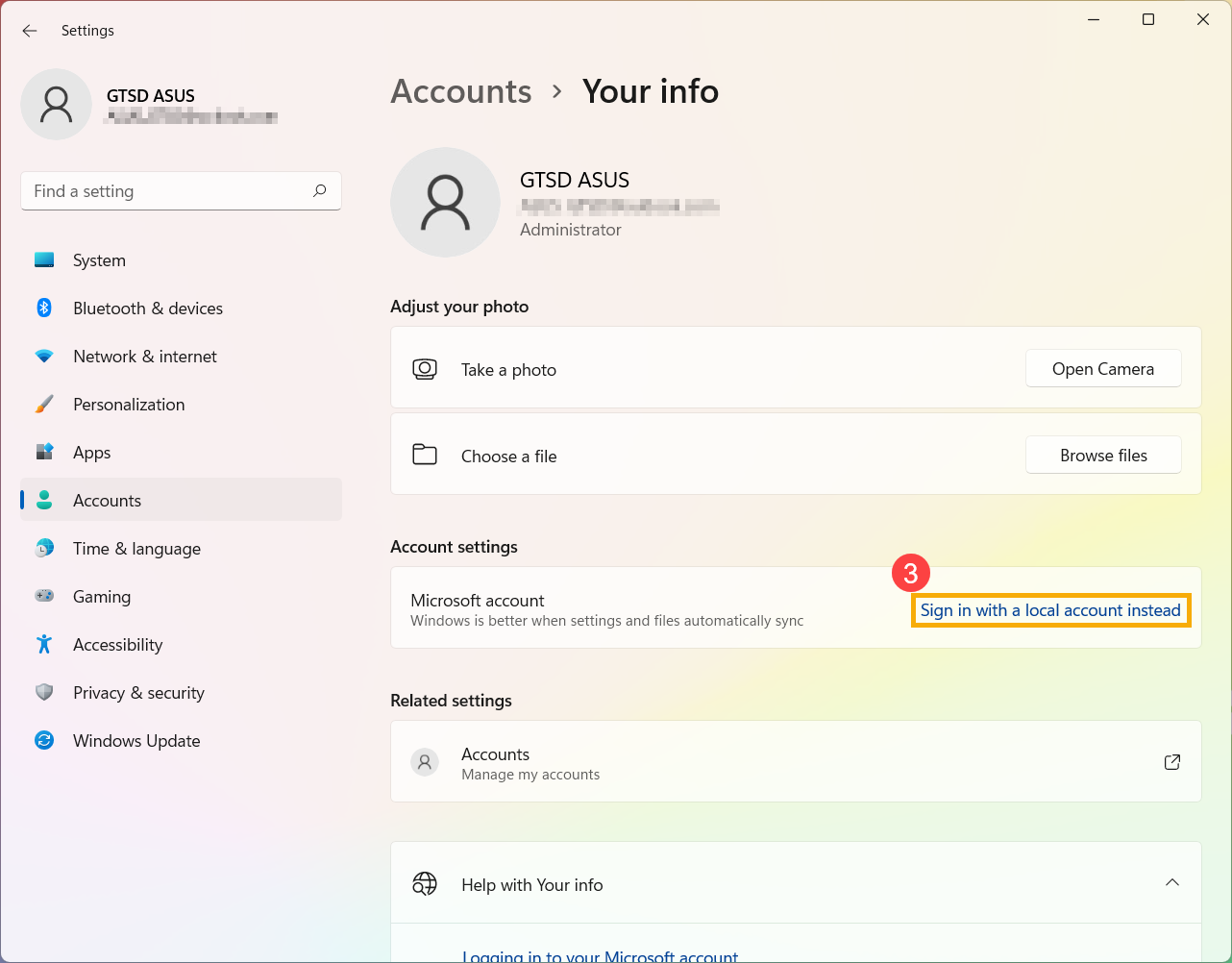Click the Network & internet Wi-Fi icon
The height and width of the screenshot is (963, 1232).
tap(44, 357)
